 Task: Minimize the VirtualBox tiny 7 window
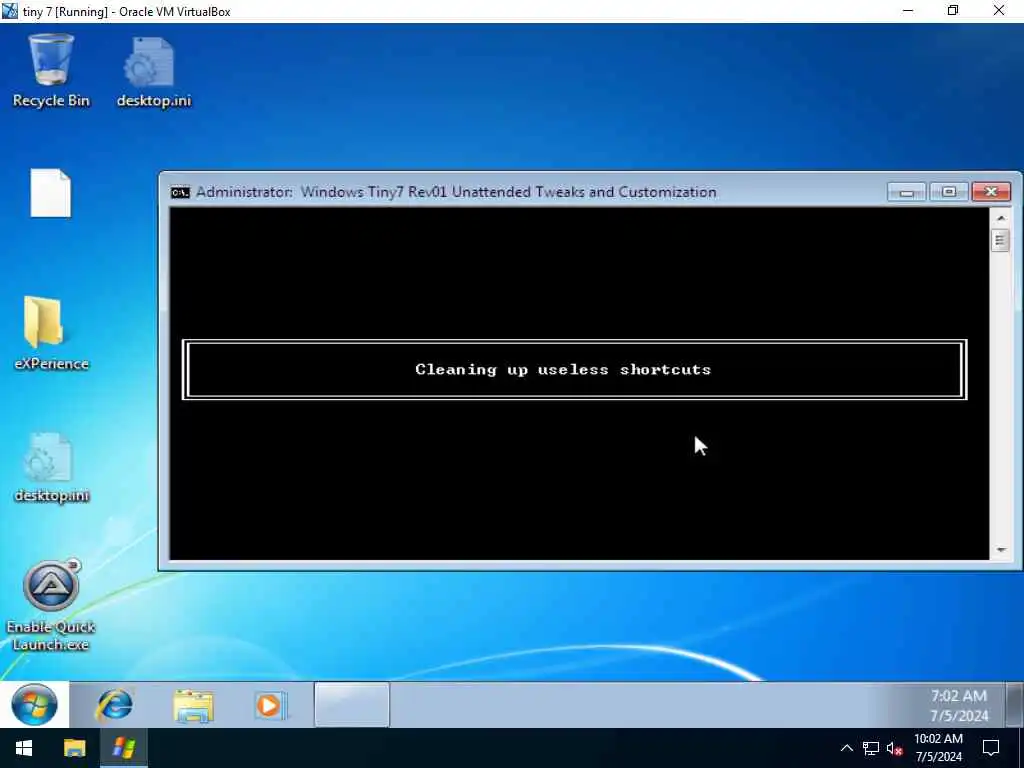click(907, 11)
